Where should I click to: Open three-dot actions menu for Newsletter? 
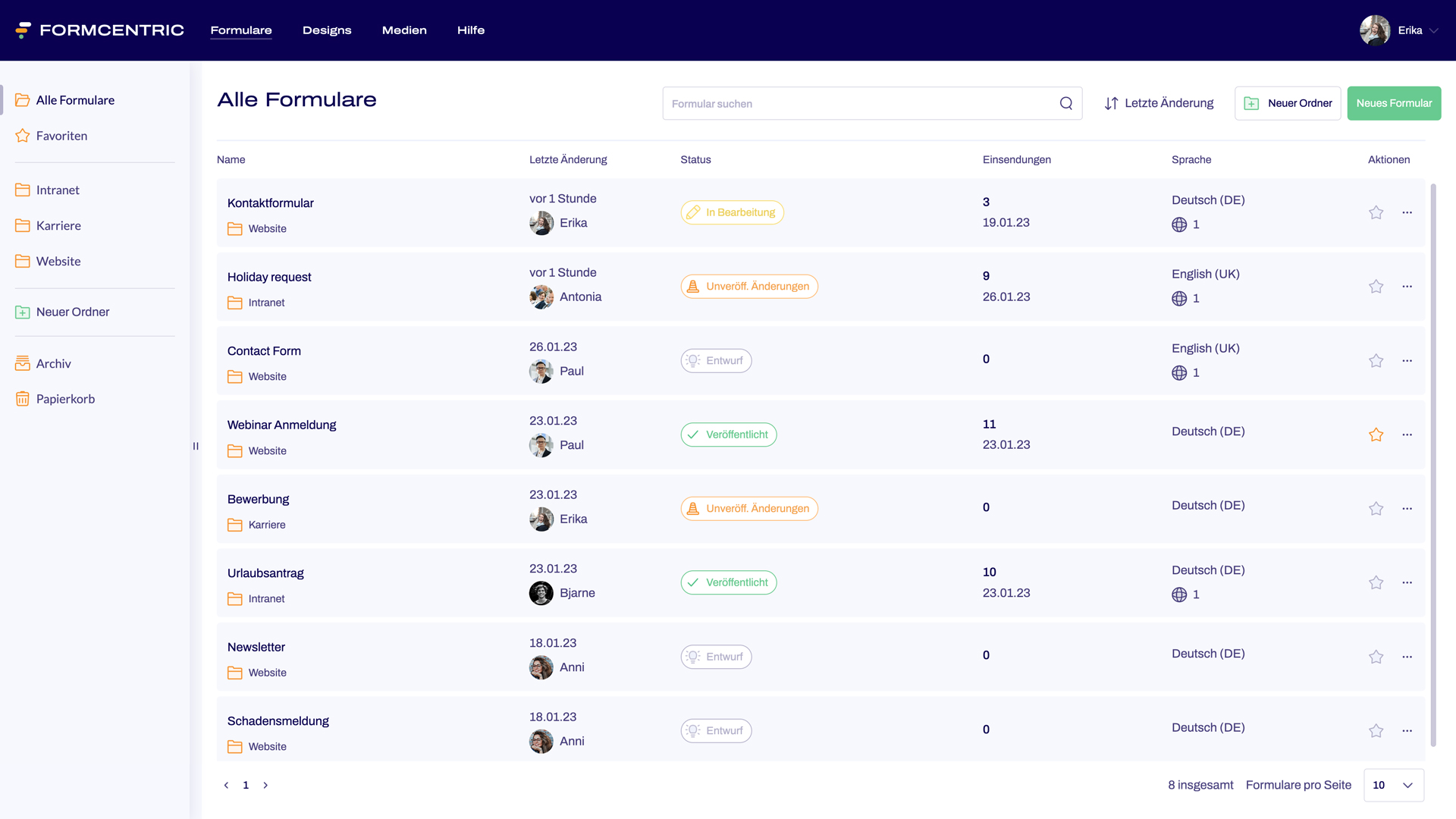pos(1407,657)
